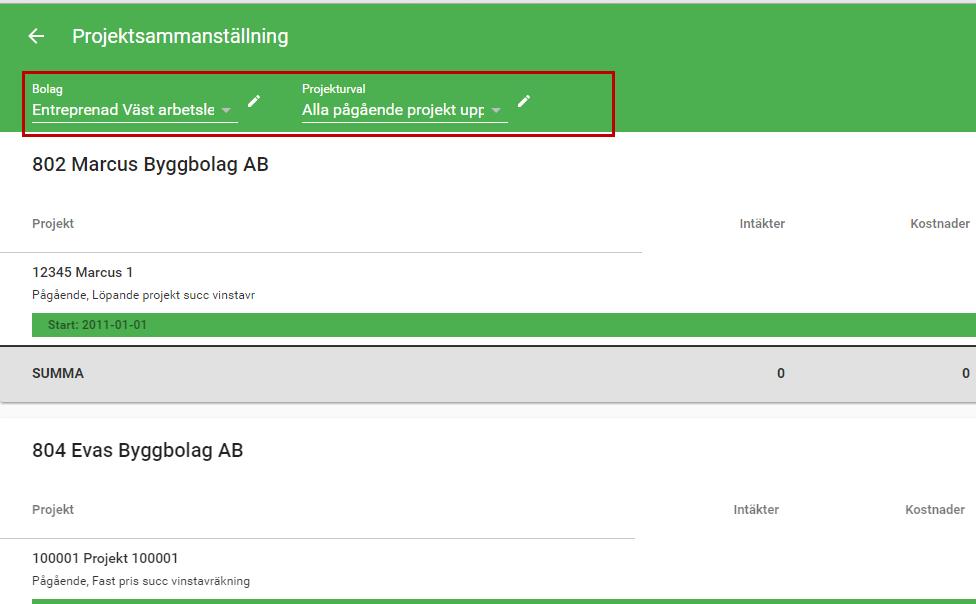The image size is (976, 604).
Task: Click Pågående, Fast pris succ vinstavräkning text
Action: 141,581
